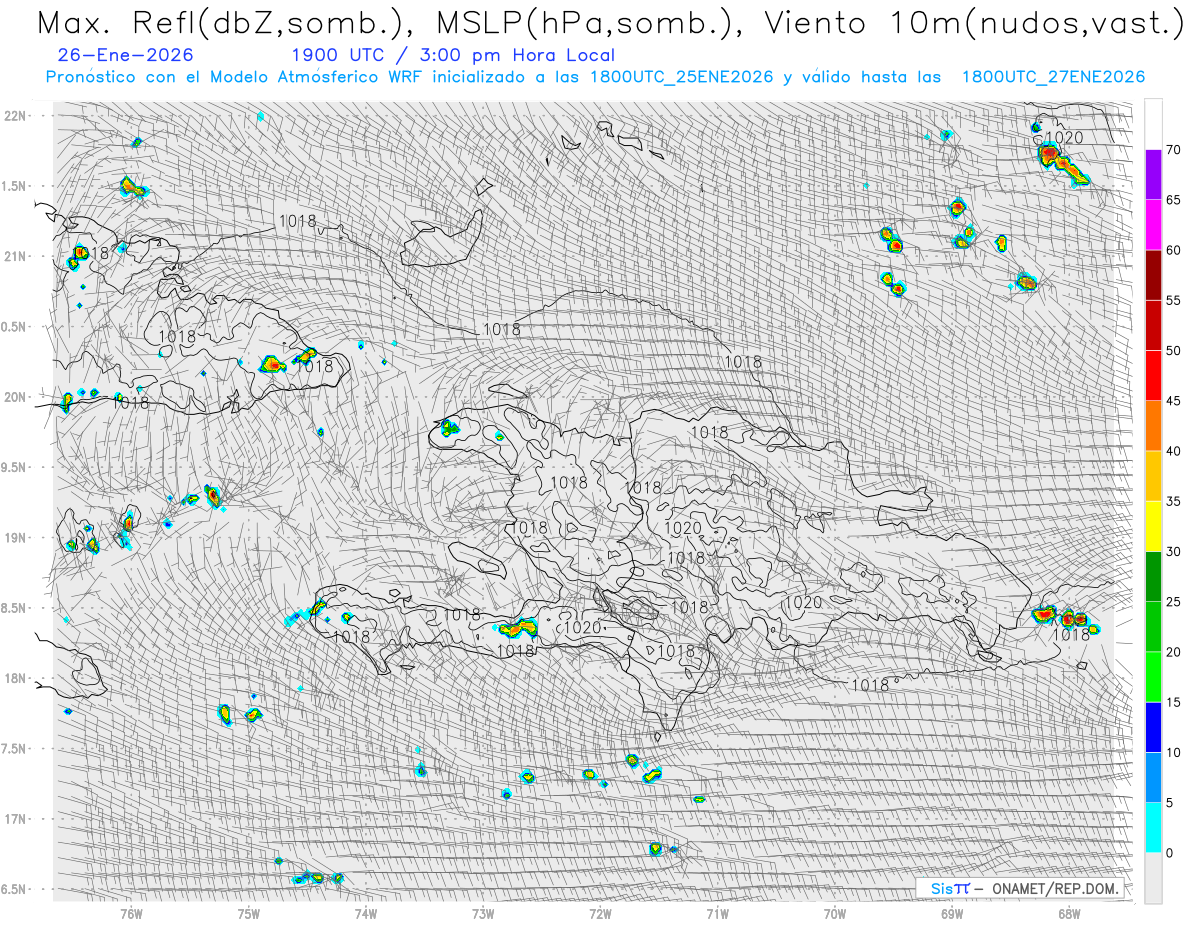Select the colorbar value '45'
Screen dimensions: 1200x927
(x=1174, y=401)
